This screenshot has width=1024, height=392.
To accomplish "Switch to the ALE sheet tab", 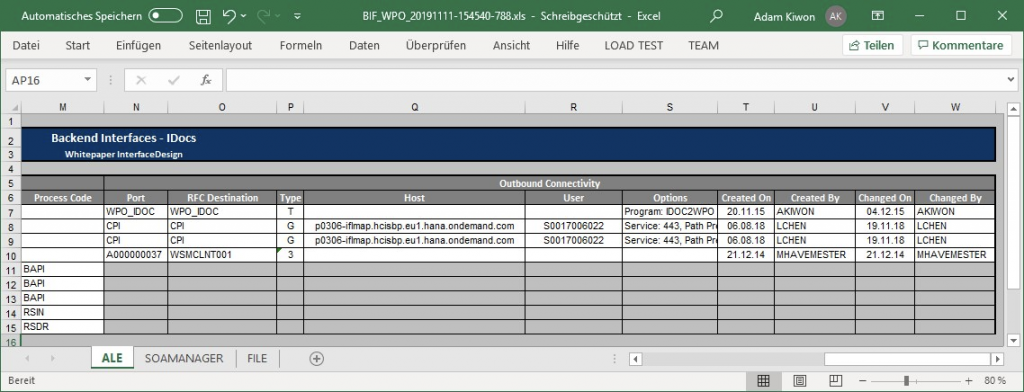I will coord(112,358).
